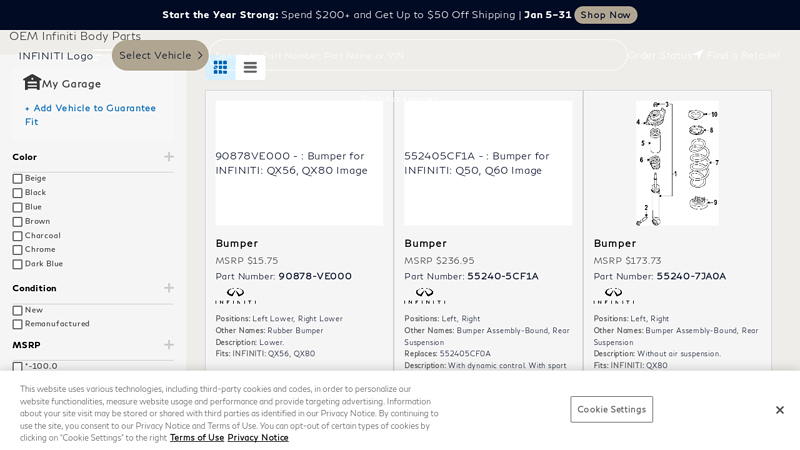Enable the Chrome color filter
Viewport: 800px width, 450px height.
tap(18, 250)
